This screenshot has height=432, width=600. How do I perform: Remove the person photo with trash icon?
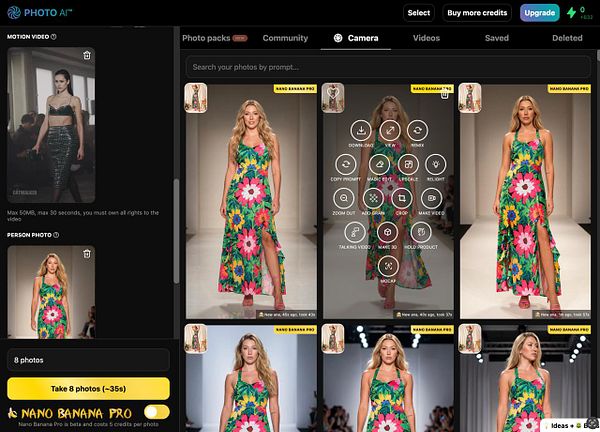click(87, 254)
